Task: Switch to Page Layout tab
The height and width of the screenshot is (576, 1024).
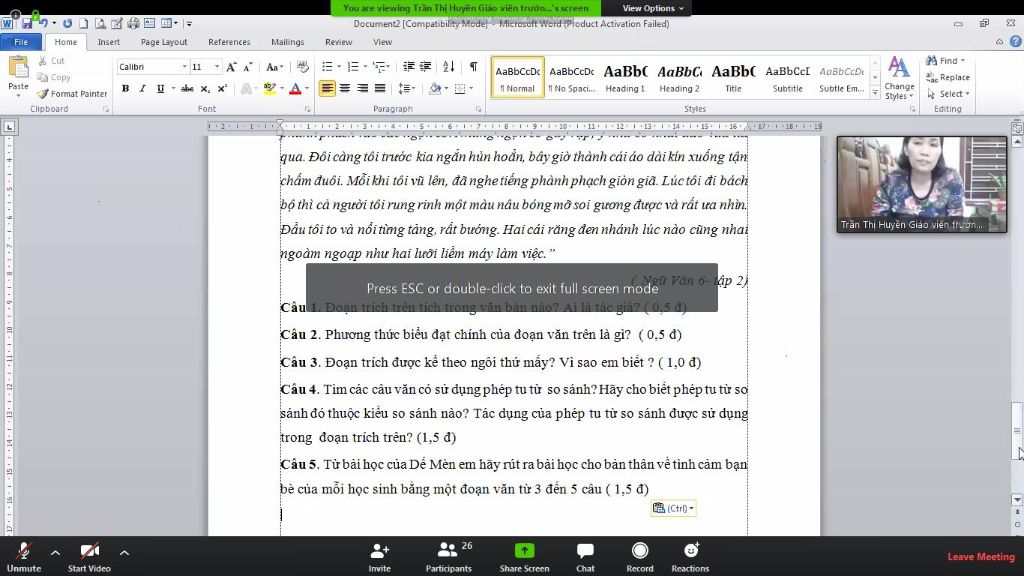Action: (164, 42)
